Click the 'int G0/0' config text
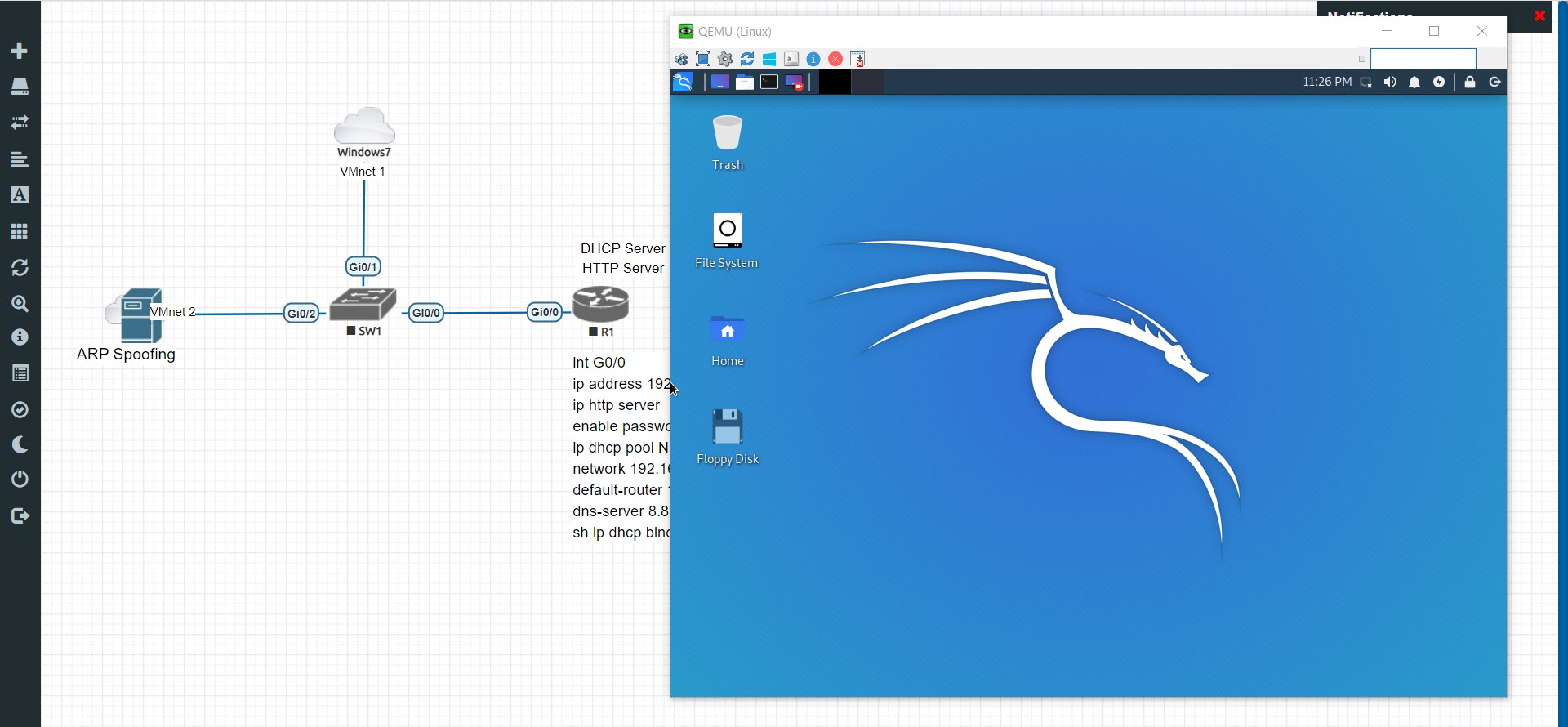Image resolution: width=1568 pixels, height=727 pixels. (x=599, y=363)
